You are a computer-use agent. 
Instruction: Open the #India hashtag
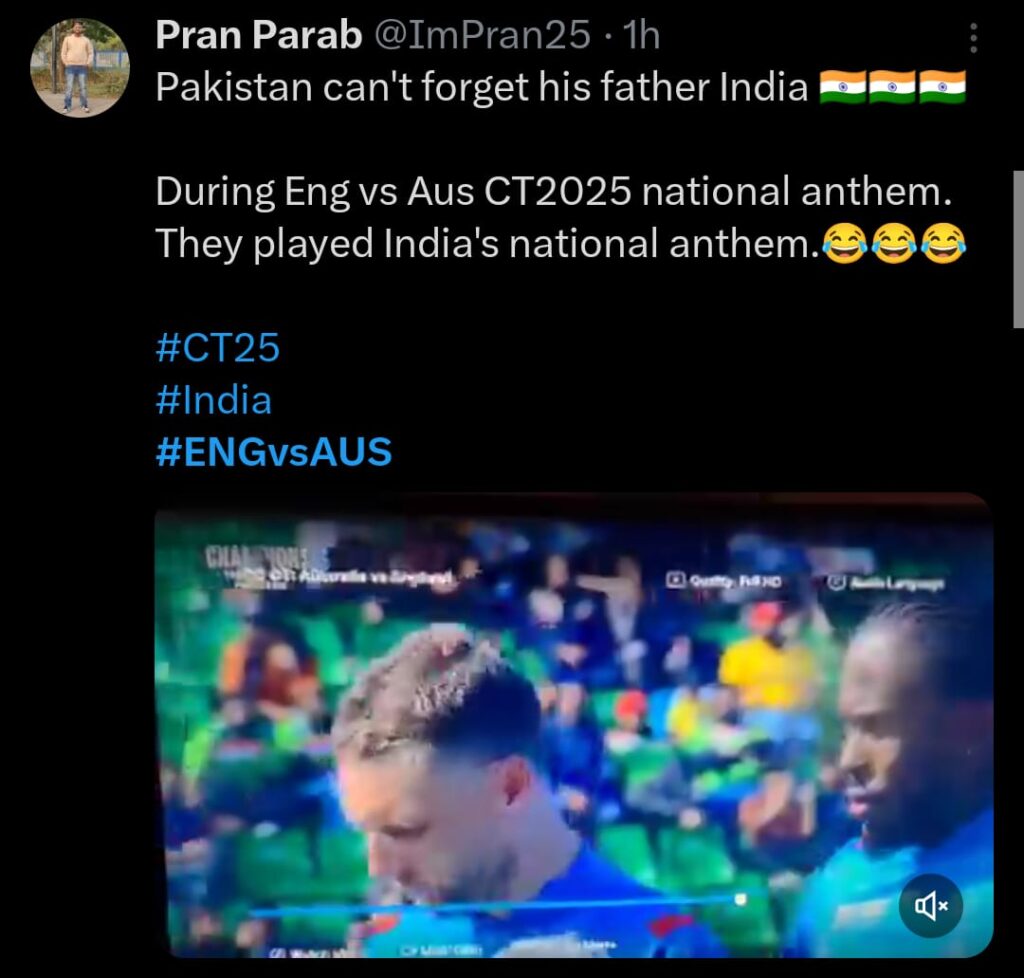[x=214, y=400]
